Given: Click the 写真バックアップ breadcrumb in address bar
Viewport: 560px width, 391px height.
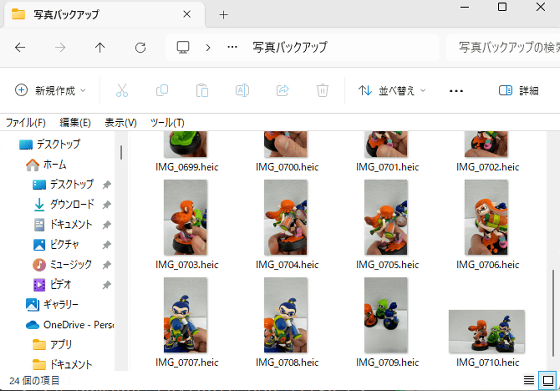Looking at the screenshot, I should [x=290, y=47].
